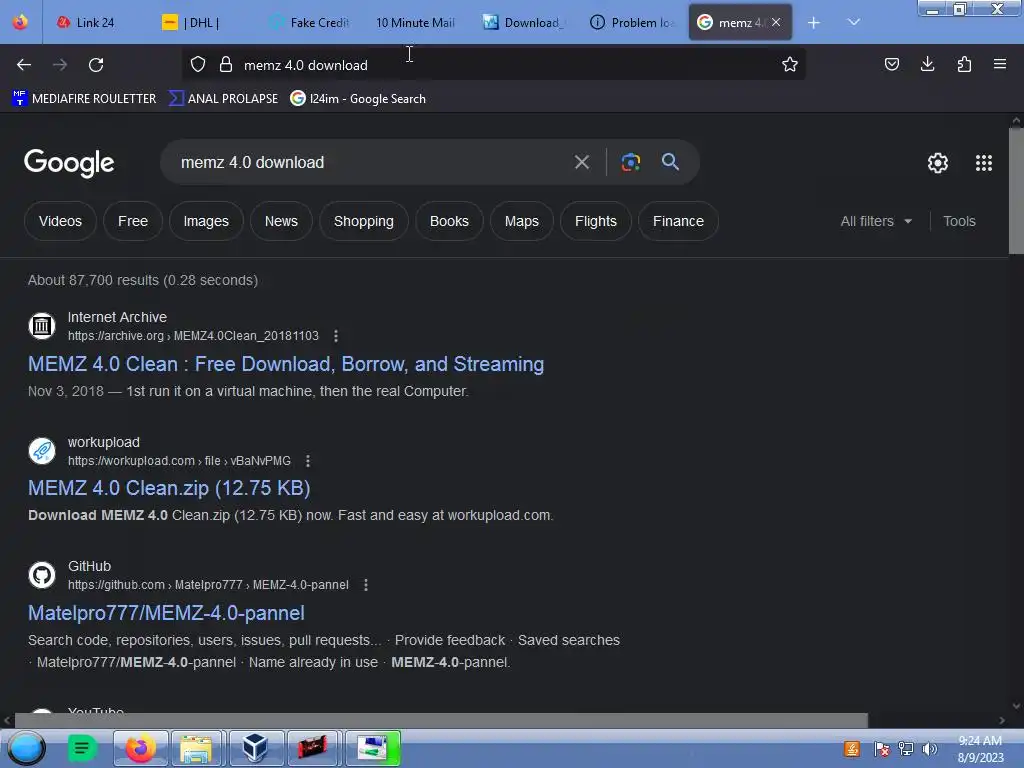The height and width of the screenshot is (768, 1024).
Task: Filter results by Maps
Action: point(521,221)
